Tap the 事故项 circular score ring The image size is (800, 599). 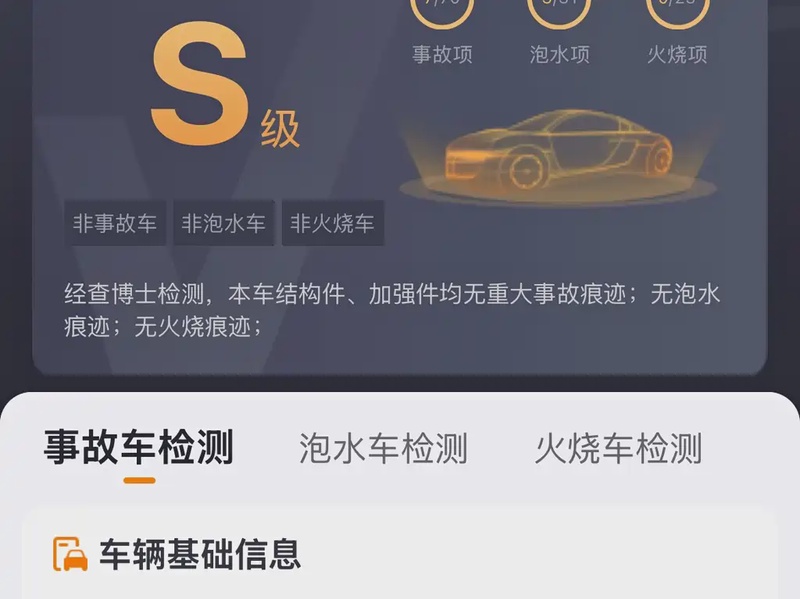tap(442, 13)
